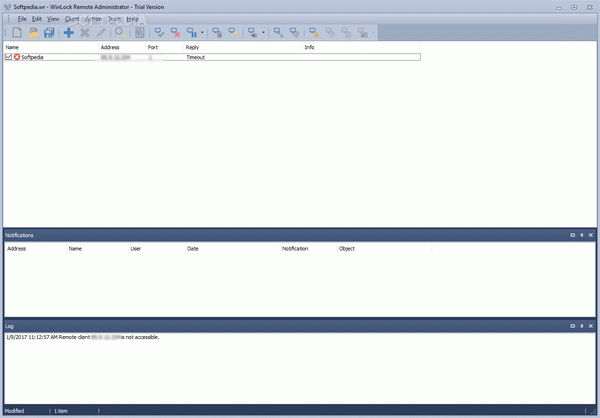Click Notifications panel Date column header

pos(232,249)
